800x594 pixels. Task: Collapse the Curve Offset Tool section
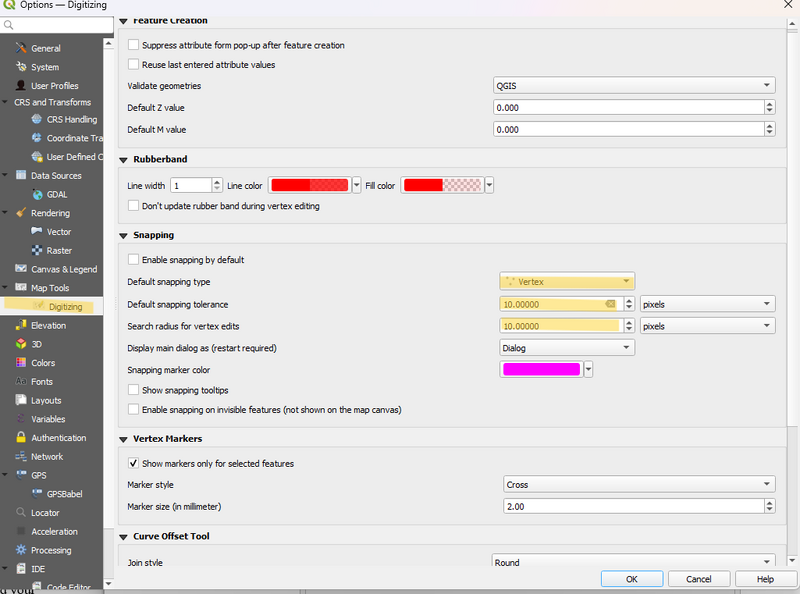[x=123, y=537]
